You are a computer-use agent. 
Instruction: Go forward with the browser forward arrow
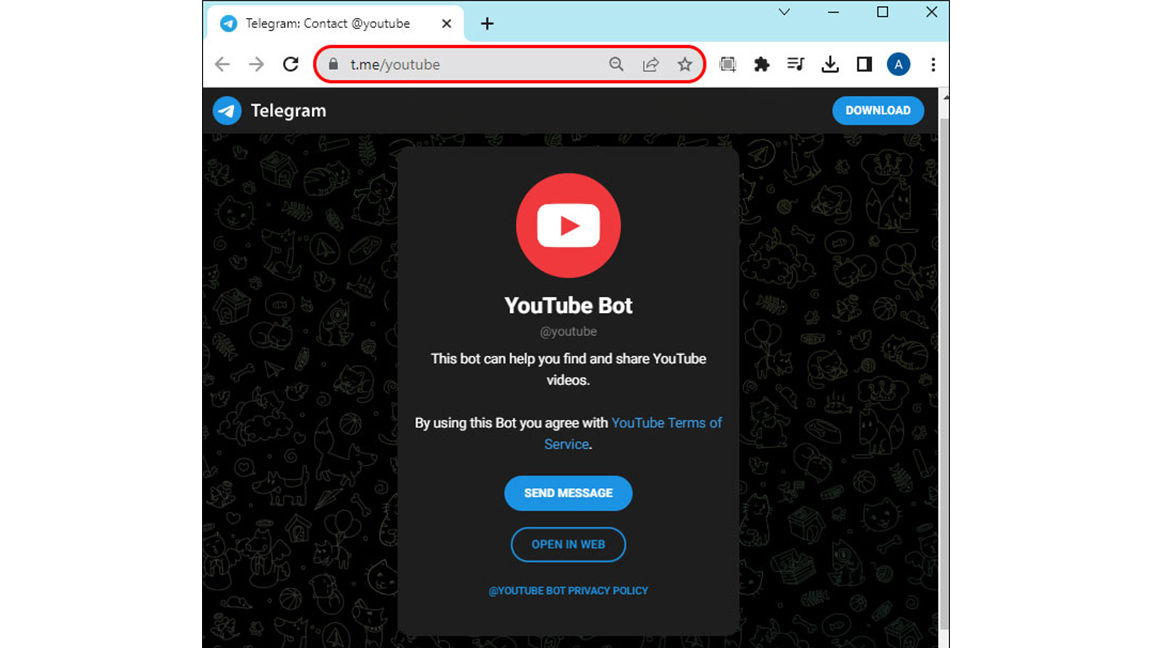[256, 65]
